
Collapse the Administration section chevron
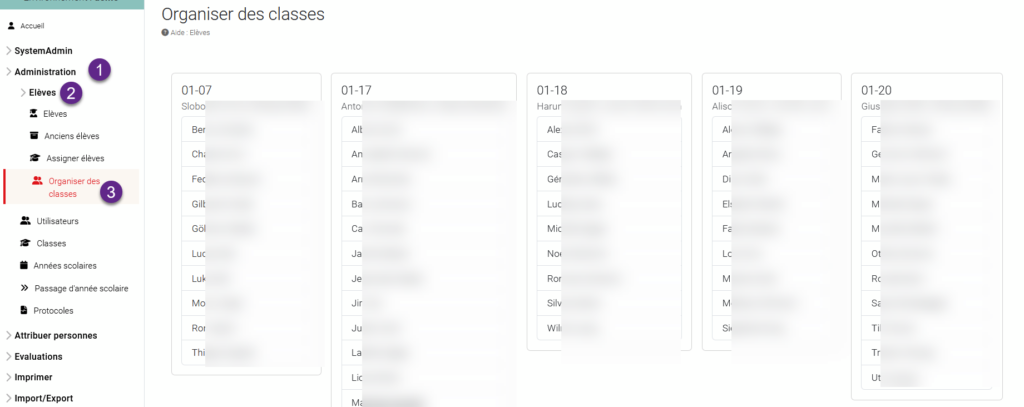(x=8, y=72)
